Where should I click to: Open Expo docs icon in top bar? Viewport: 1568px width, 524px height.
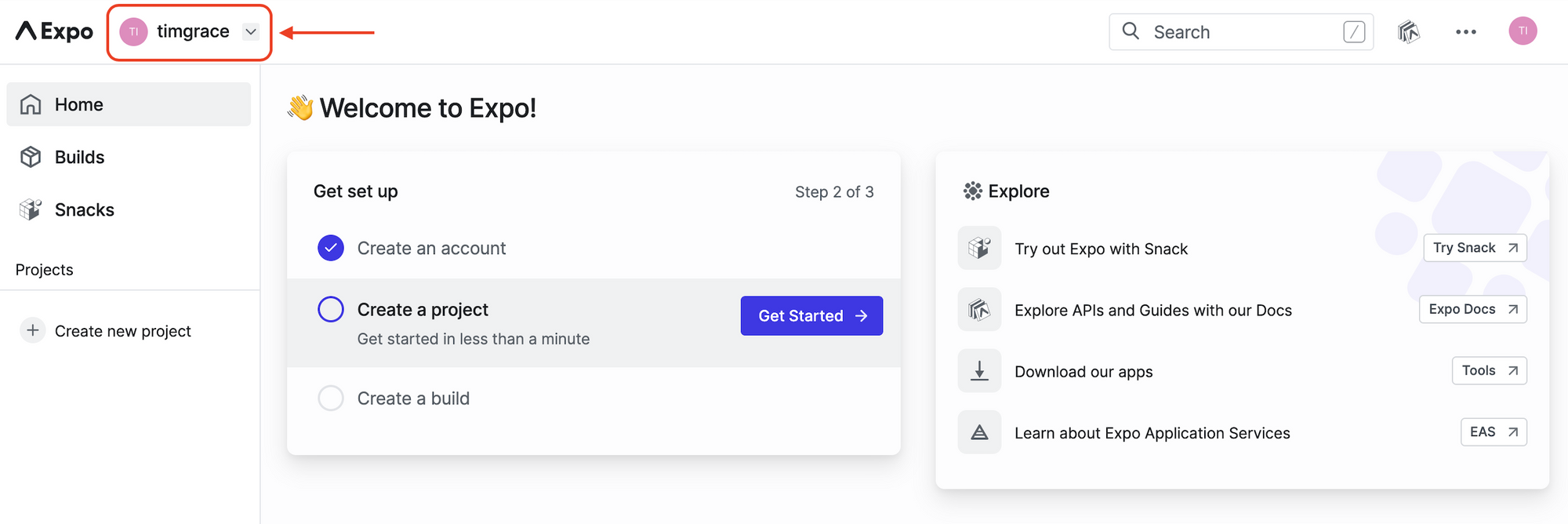[x=1409, y=32]
